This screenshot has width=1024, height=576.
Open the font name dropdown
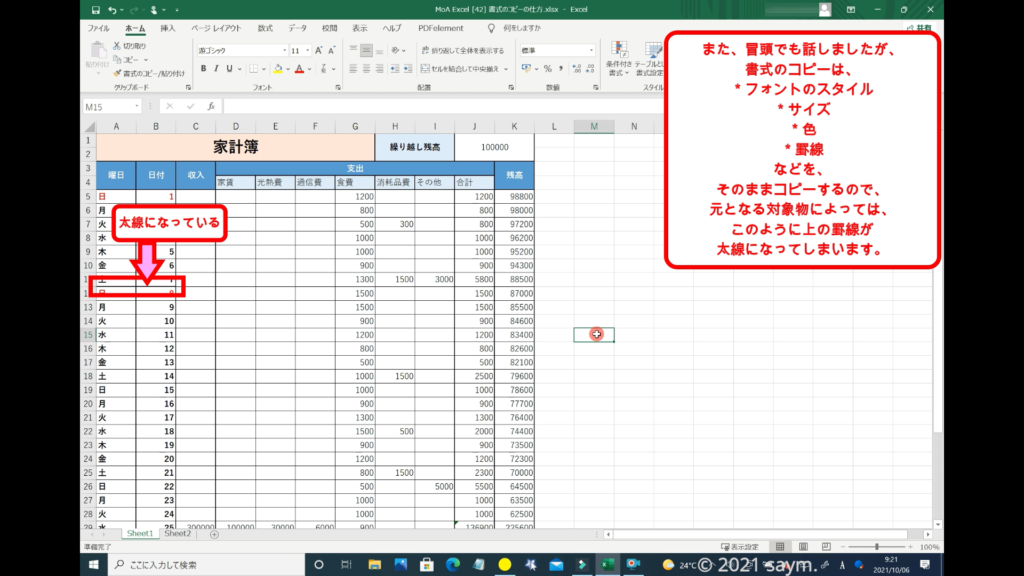click(x=283, y=50)
